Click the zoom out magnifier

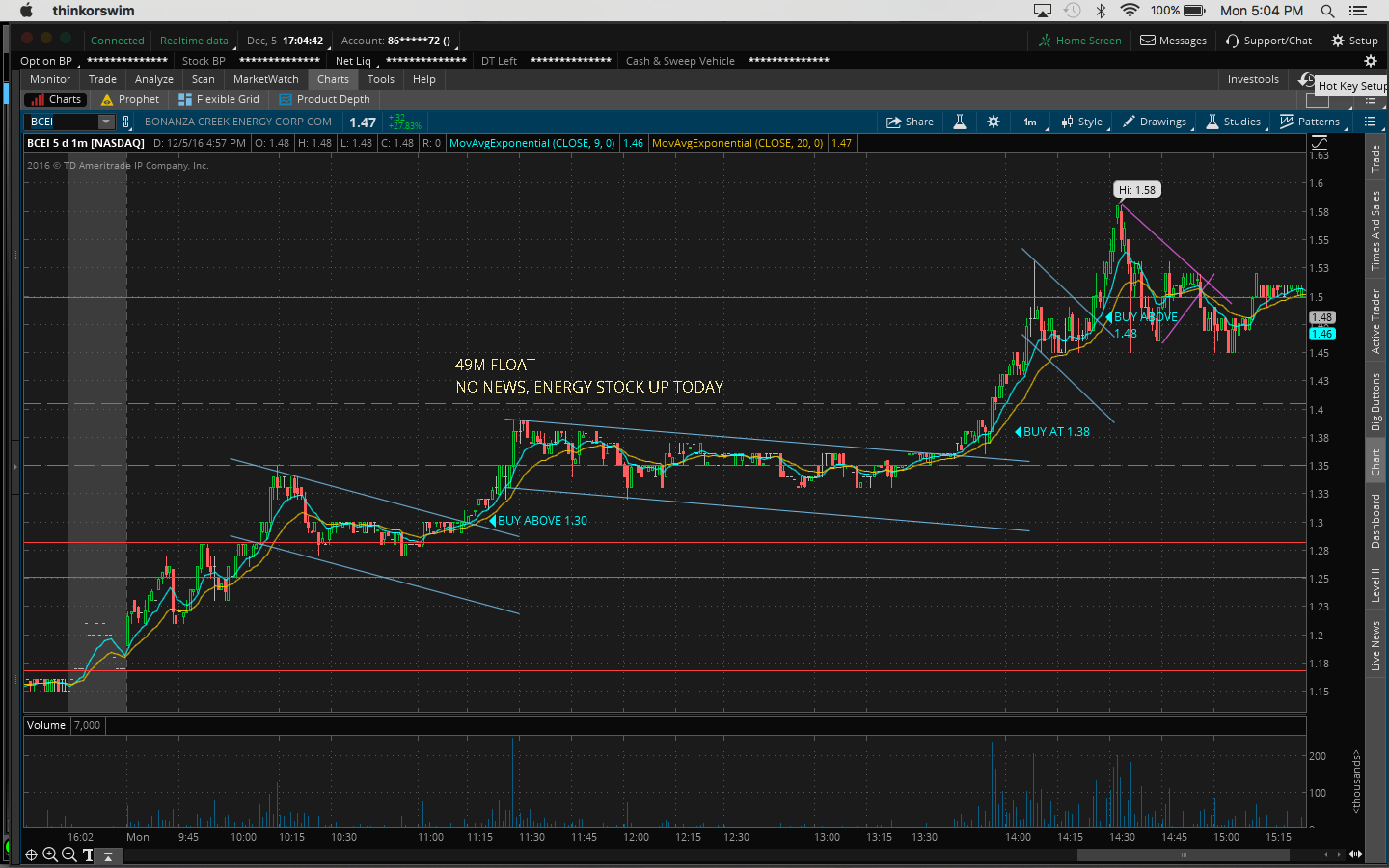pos(69,854)
